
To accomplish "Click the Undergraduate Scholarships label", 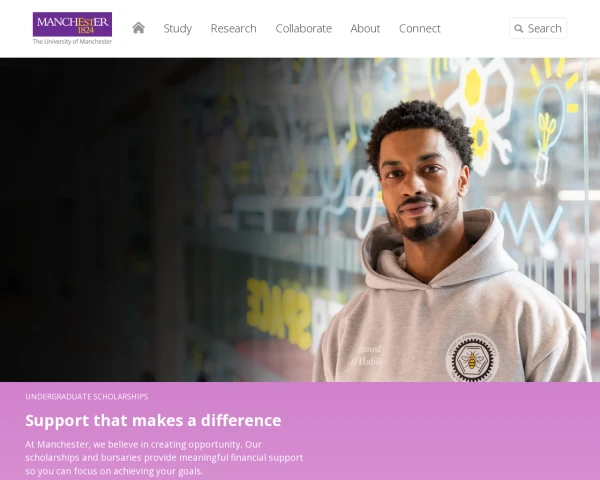I will point(86,397).
